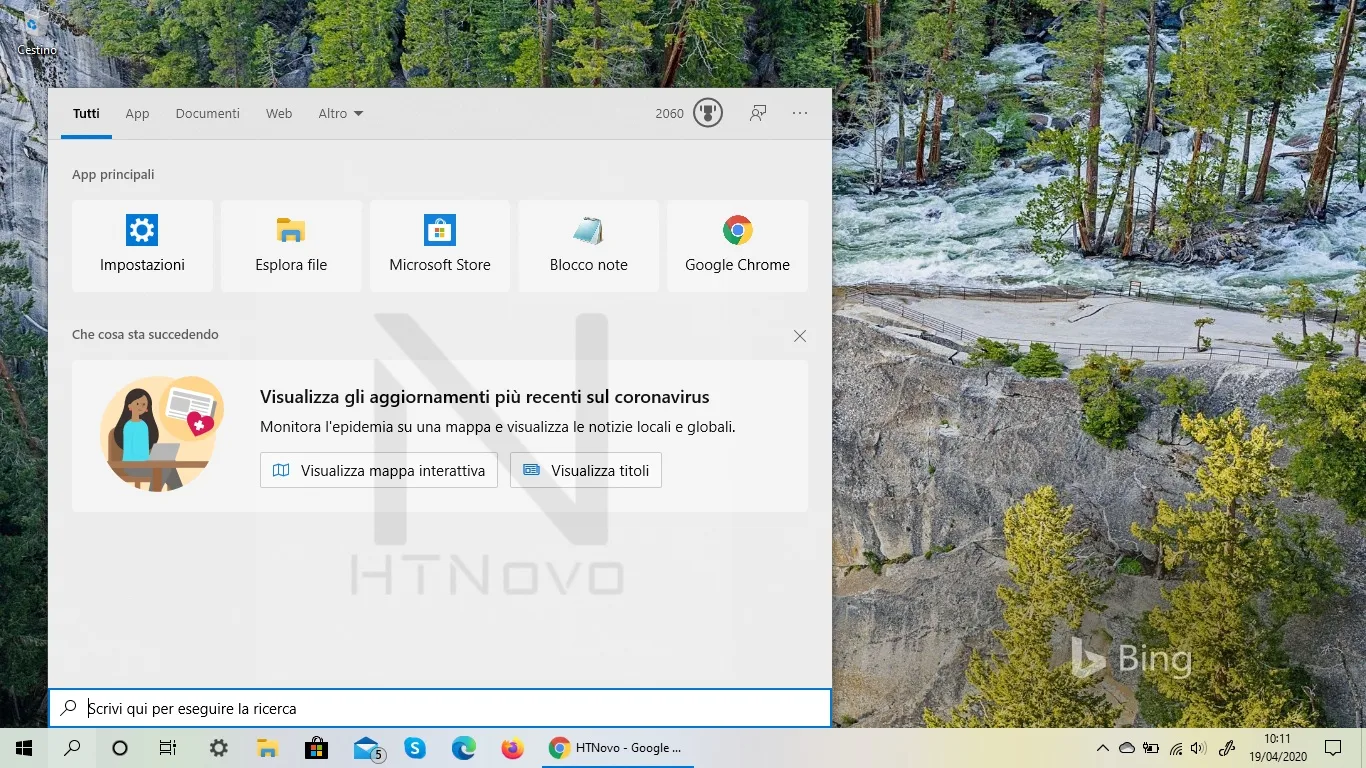1366x768 pixels.
Task: Click the battery status tray icon
Action: point(1151,748)
